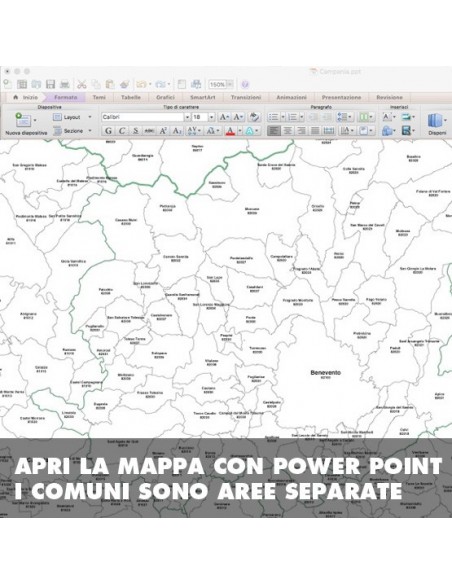Align text right

[301, 131]
